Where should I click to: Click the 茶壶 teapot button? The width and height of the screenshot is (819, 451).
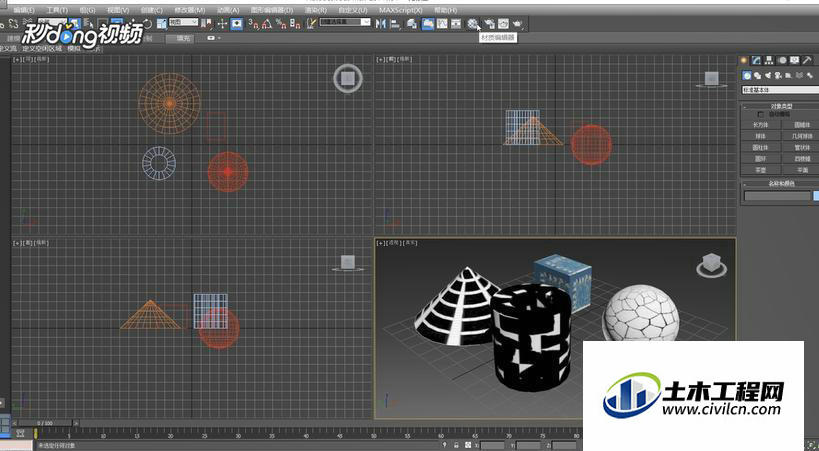760,170
